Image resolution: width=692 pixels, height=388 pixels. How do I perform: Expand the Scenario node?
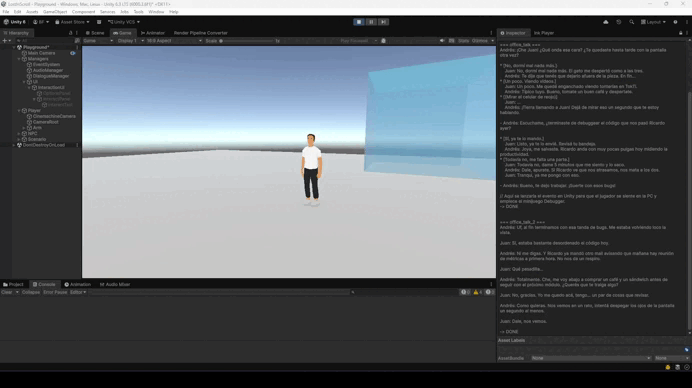coord(19,139)
